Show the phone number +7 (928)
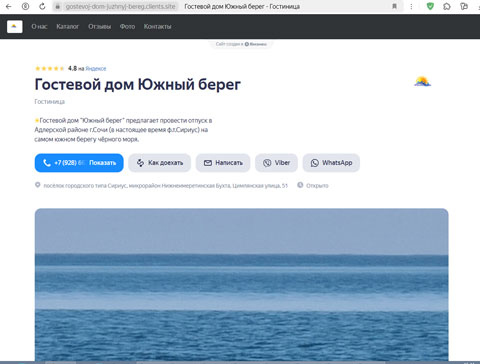 point(79,163)
